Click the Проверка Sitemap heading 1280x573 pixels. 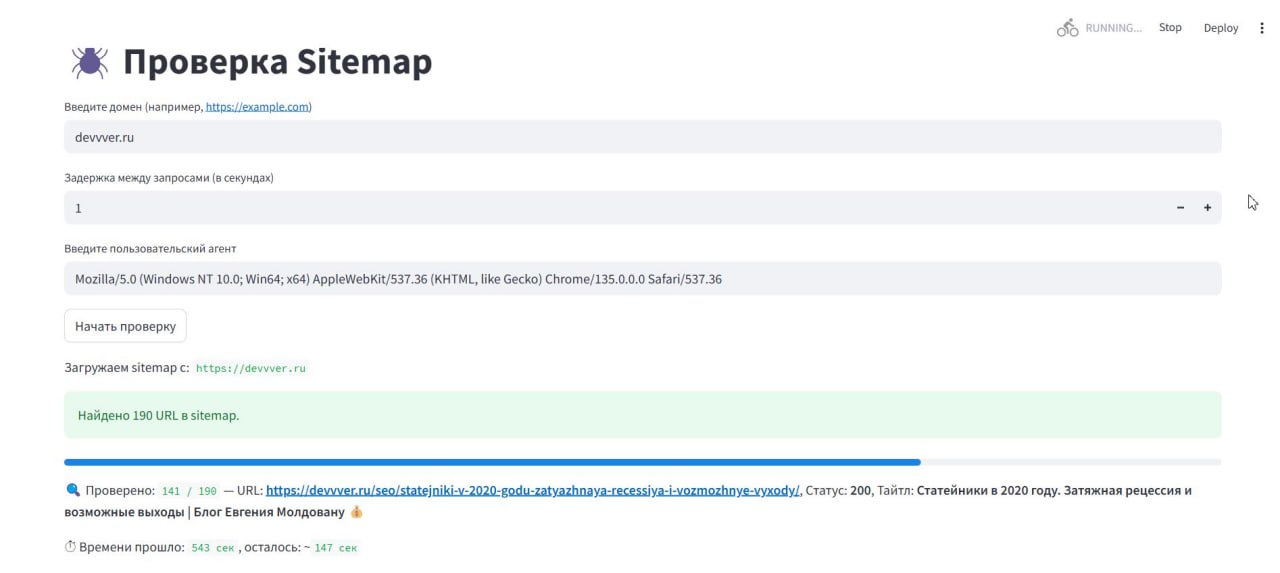coord(277,62)
